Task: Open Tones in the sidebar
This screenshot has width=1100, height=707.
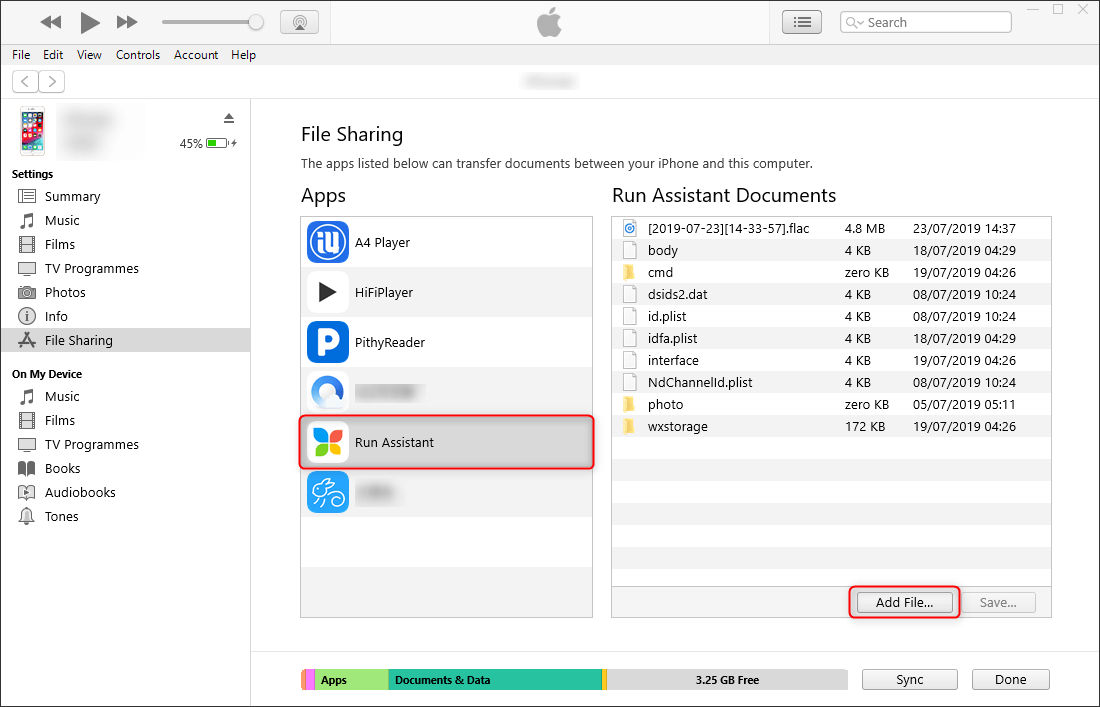Action: [125, 516]
